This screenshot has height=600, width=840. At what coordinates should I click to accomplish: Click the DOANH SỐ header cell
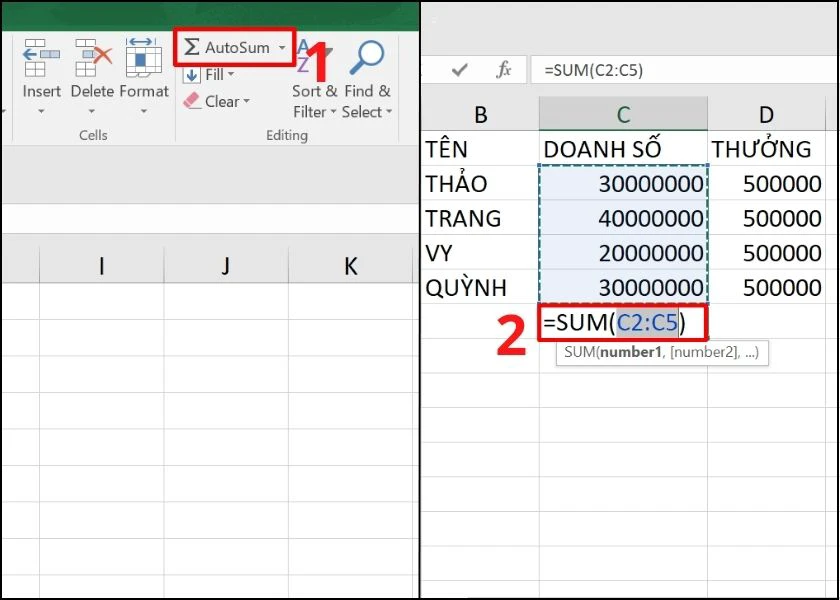point(624,148)
